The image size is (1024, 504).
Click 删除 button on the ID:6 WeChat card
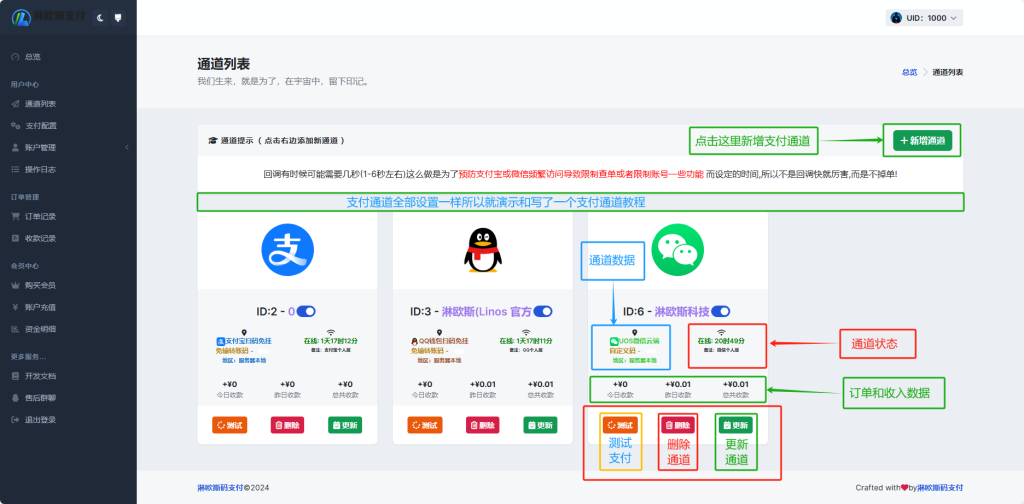tap(678, 425)
